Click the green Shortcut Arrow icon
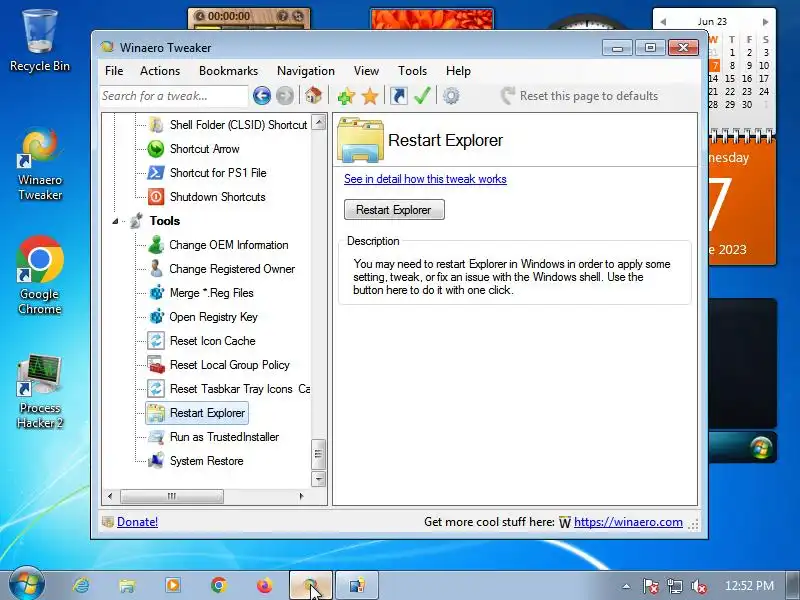The width and height of the screenshot is (800, 600). click(x=156, y=149)
